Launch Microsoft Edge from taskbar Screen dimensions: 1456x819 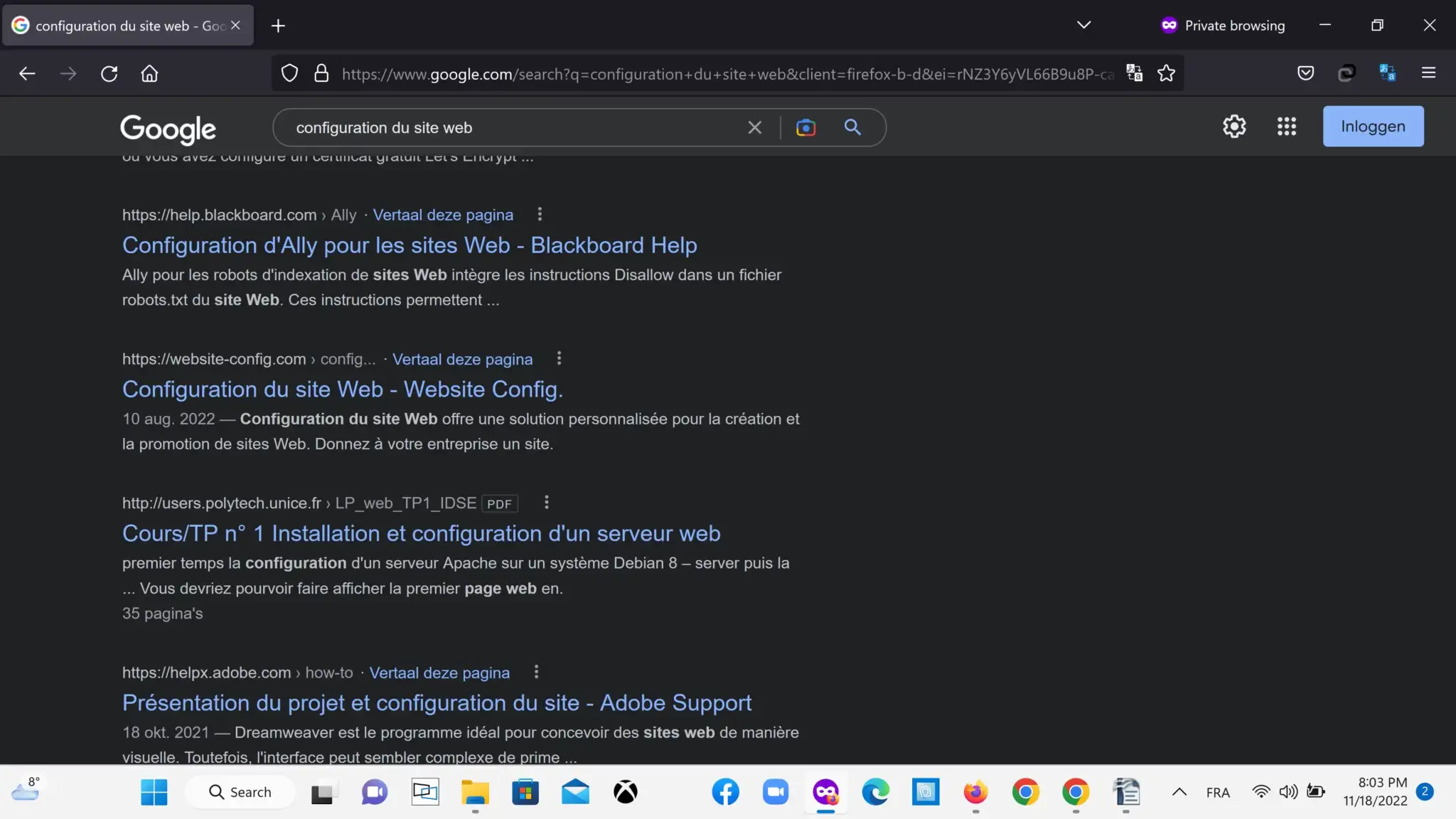(x=876, y=792)
